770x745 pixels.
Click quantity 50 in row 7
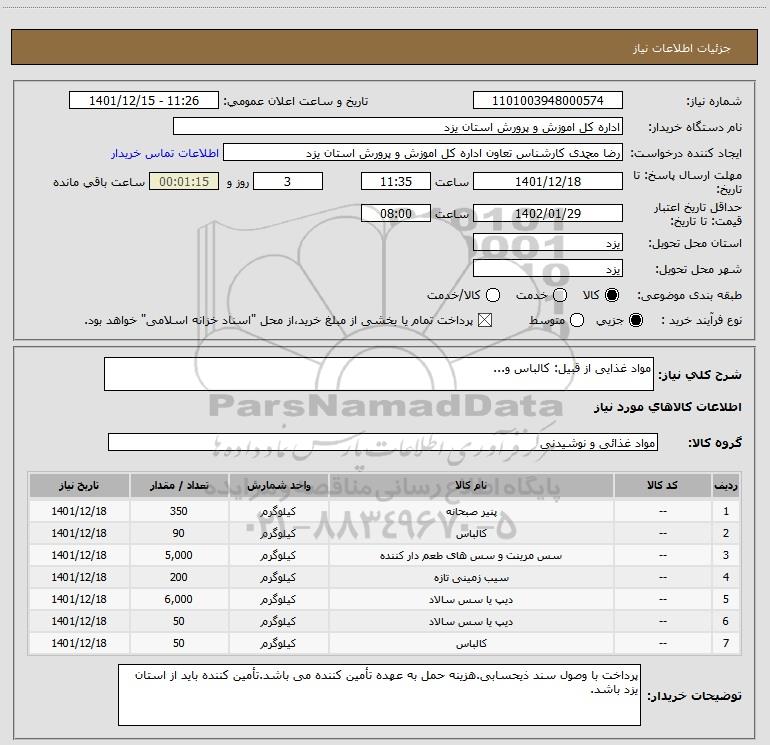click(179, 643)
